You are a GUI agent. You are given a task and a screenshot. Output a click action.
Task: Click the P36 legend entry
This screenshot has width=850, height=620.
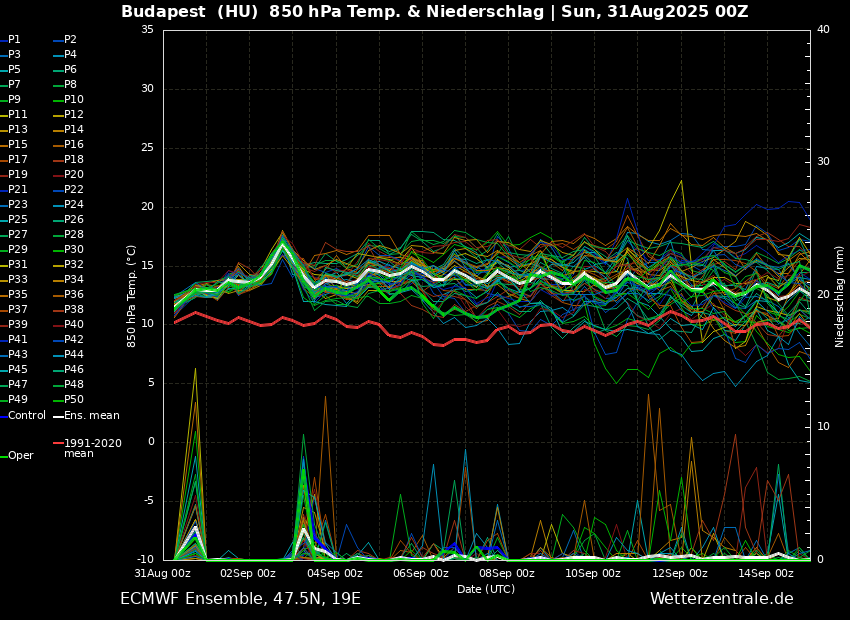(x=74, y=295)
